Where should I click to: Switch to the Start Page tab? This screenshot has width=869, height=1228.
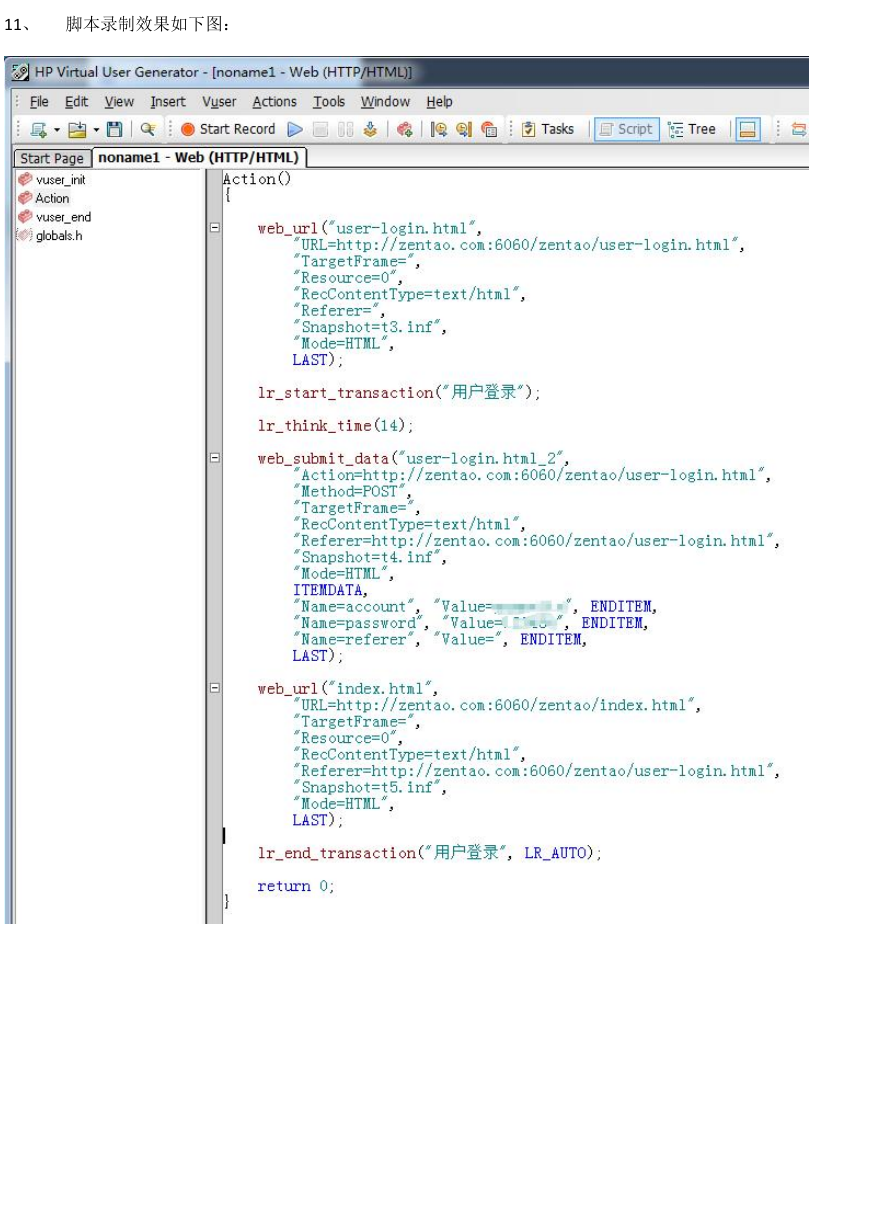coord(52,158)
